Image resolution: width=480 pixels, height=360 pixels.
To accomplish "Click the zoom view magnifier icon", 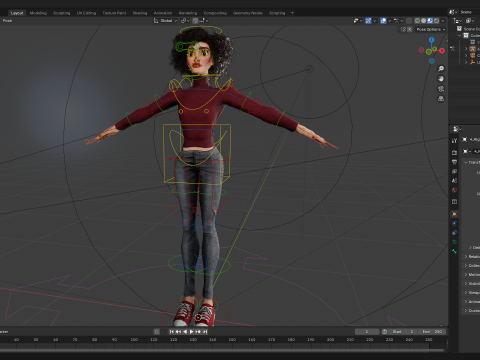I will tap(441, 69).
